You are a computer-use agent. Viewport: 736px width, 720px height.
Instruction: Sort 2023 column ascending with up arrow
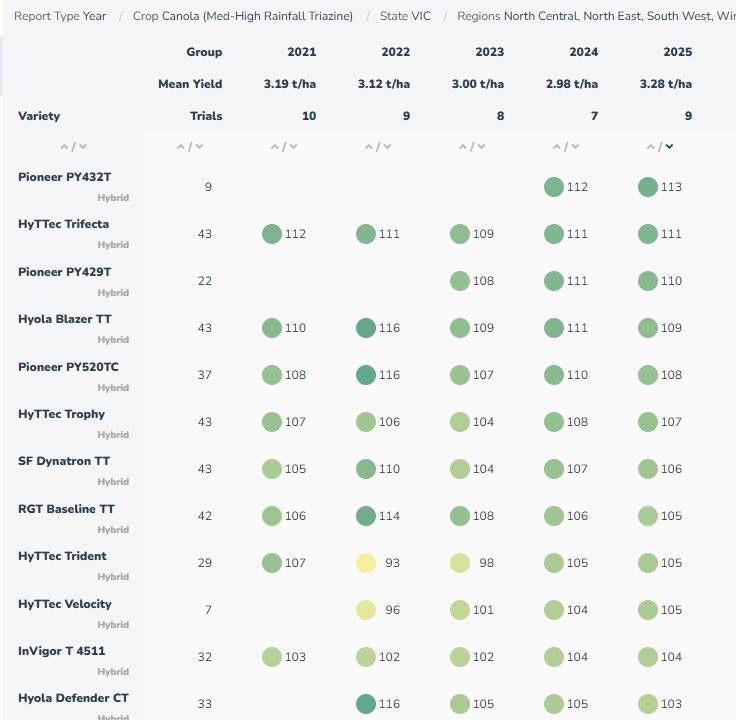tap(462, 147)
